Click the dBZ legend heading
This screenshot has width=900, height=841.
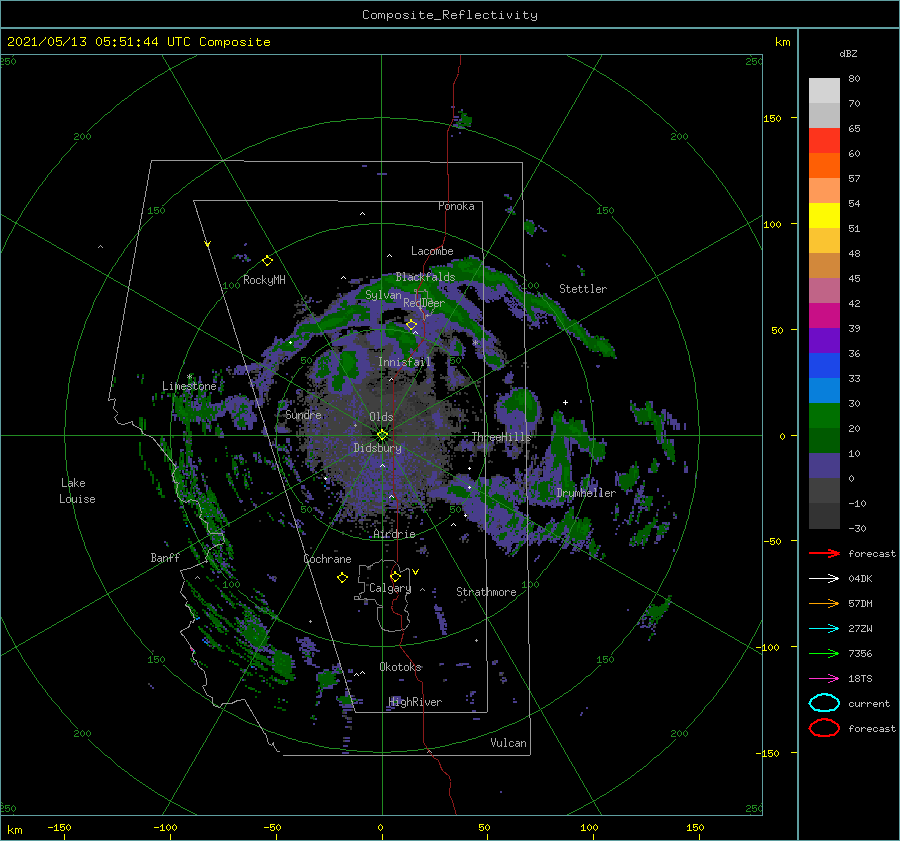[x=848, y=54]
